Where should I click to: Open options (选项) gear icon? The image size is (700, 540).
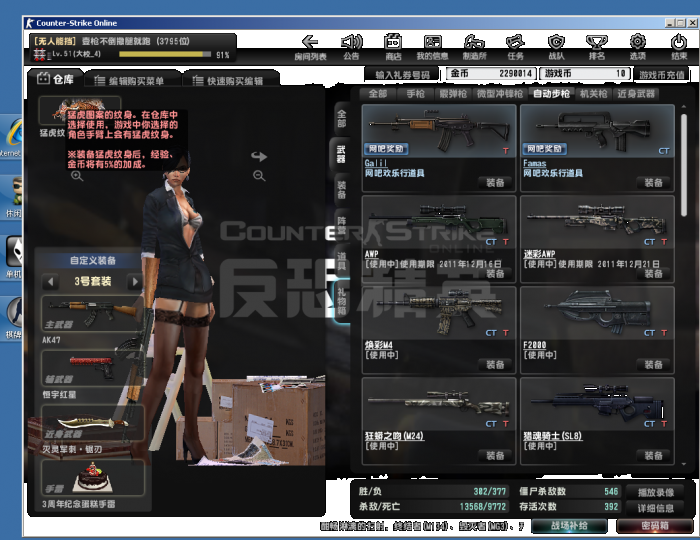[638, 48]
